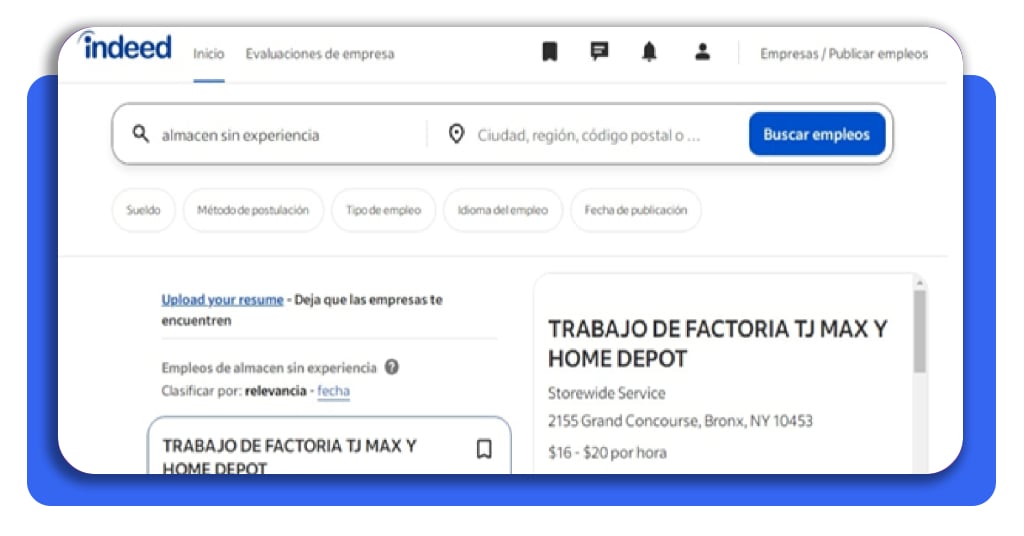Open TRABAJO DE FACTORIA job card in list
The image size is (1024, 536).
click(x=329, y=445)
